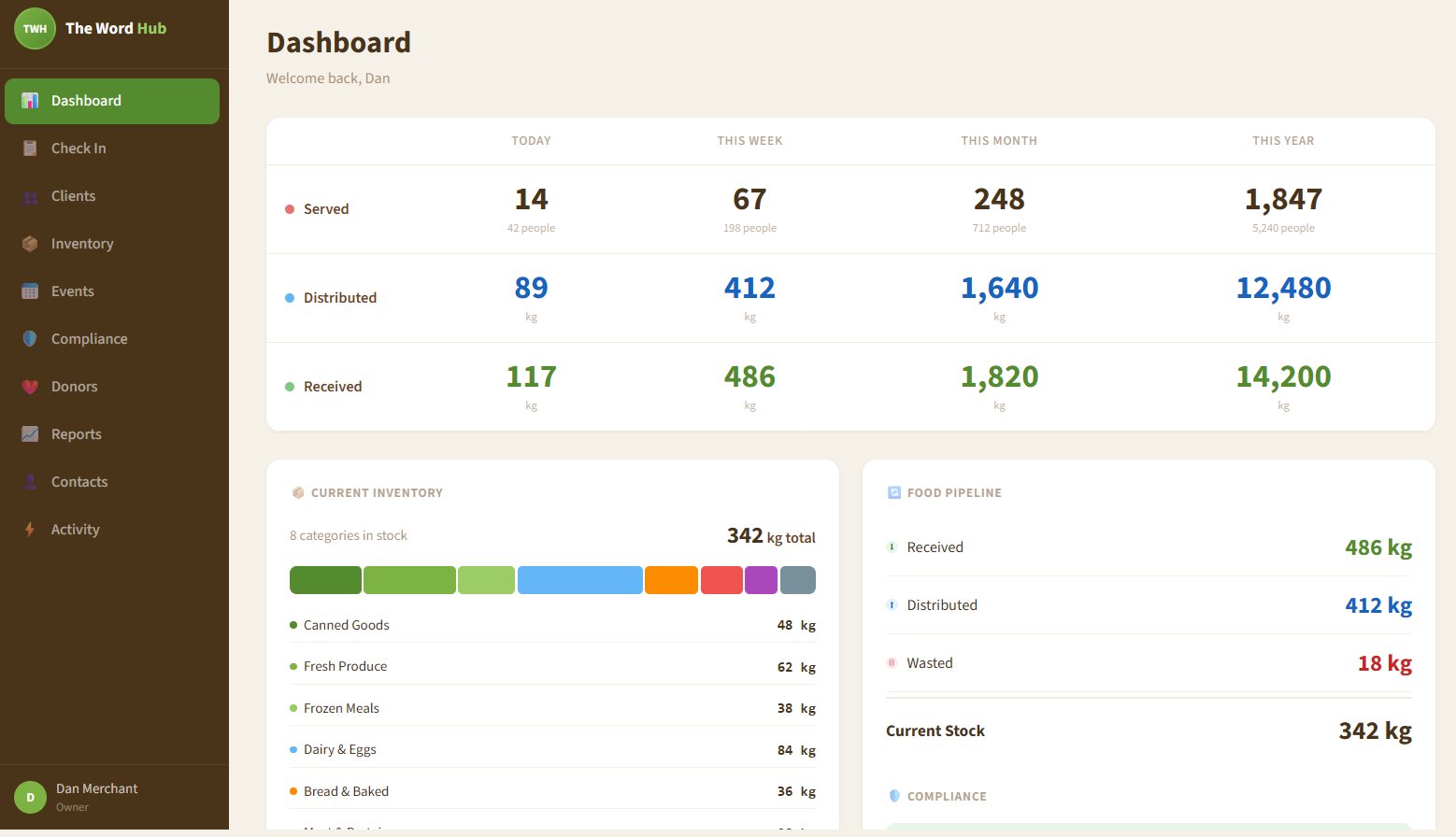1456x837 pixels.
Task: Click the green Canned Goods bar segment
Action: coord(325,579)
